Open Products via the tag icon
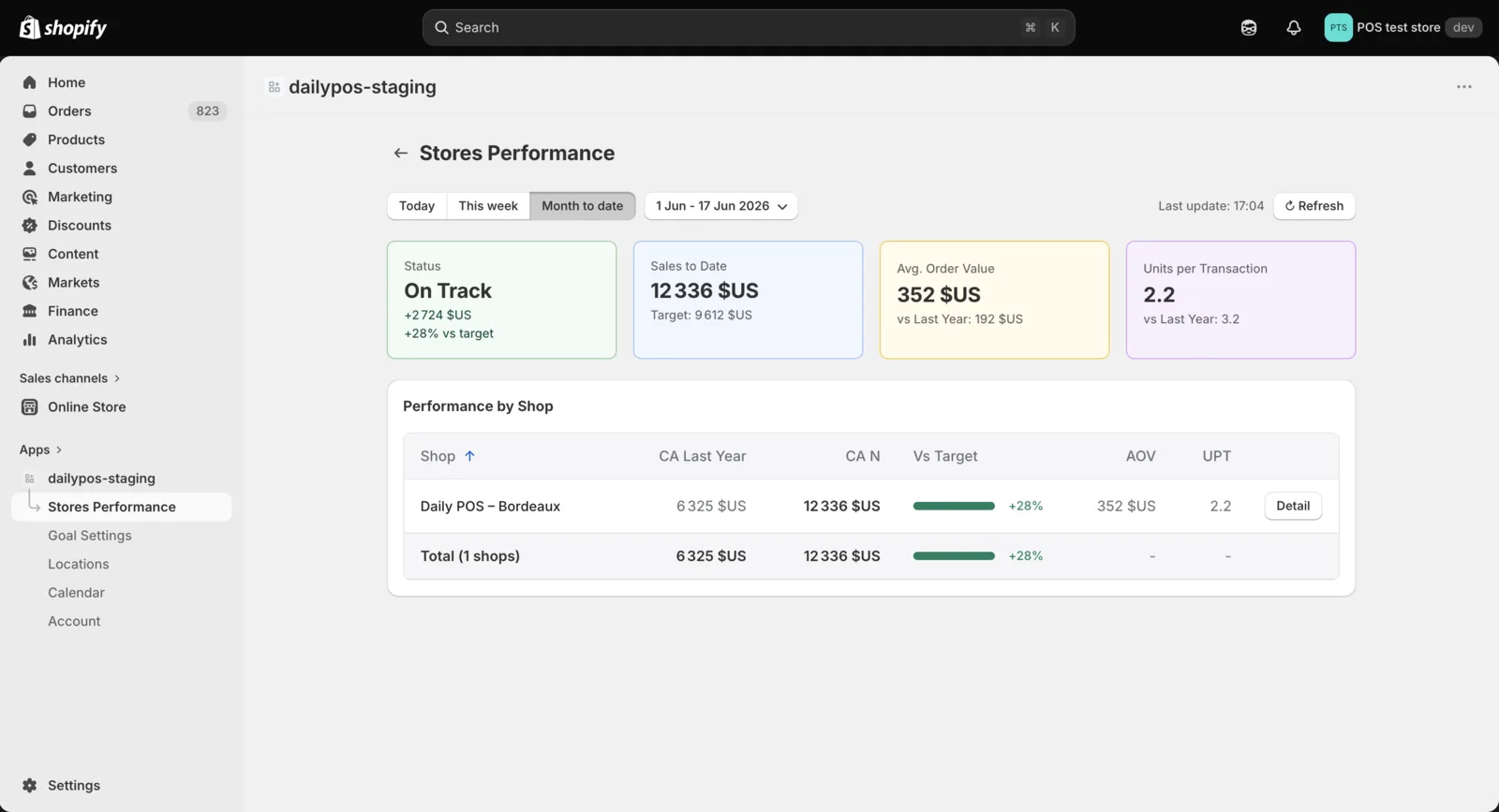The height and width of the screenshot is (812, 1499). (30, 140)
